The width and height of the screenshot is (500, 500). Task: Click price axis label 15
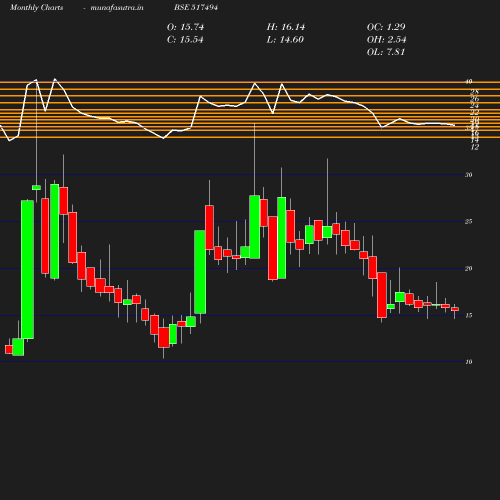[x=469, y=315]
